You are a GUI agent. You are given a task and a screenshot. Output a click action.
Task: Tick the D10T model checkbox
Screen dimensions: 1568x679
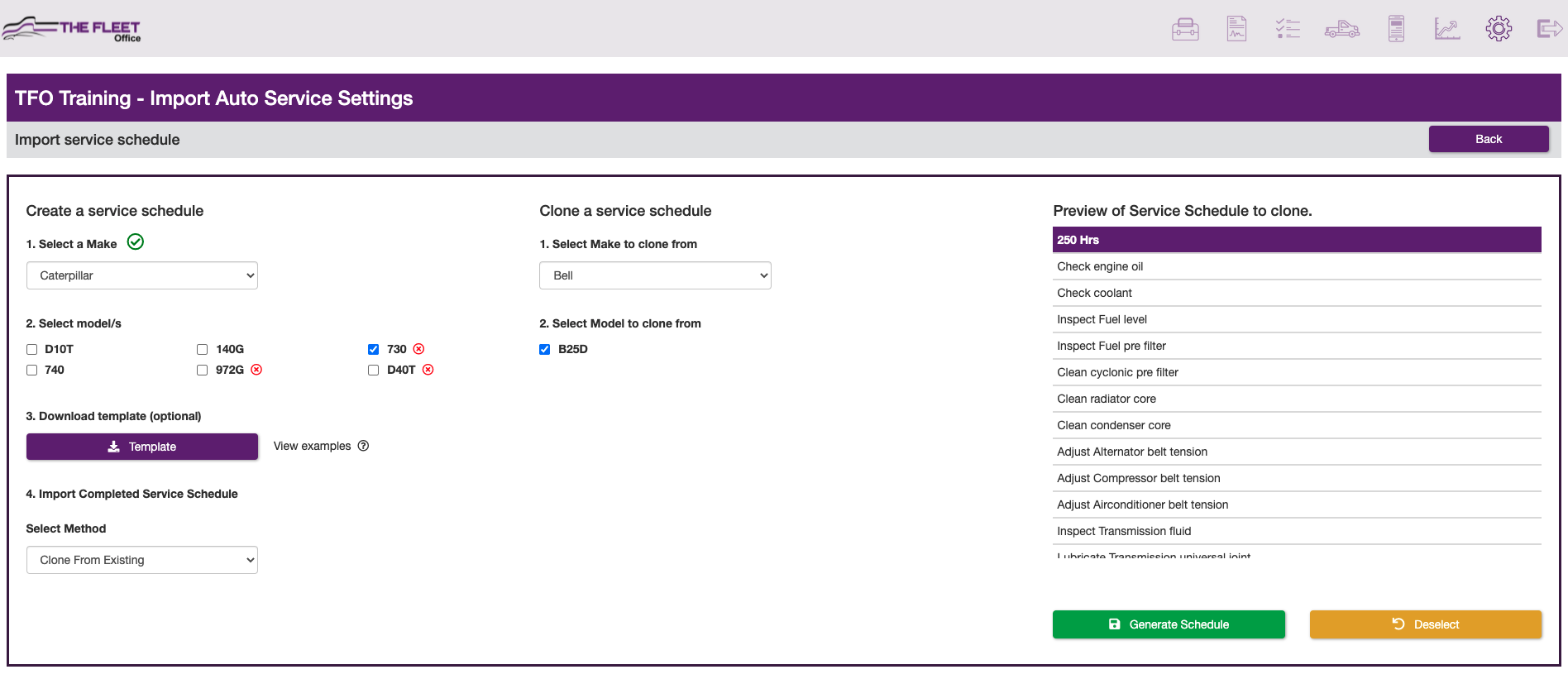(31, 349)
